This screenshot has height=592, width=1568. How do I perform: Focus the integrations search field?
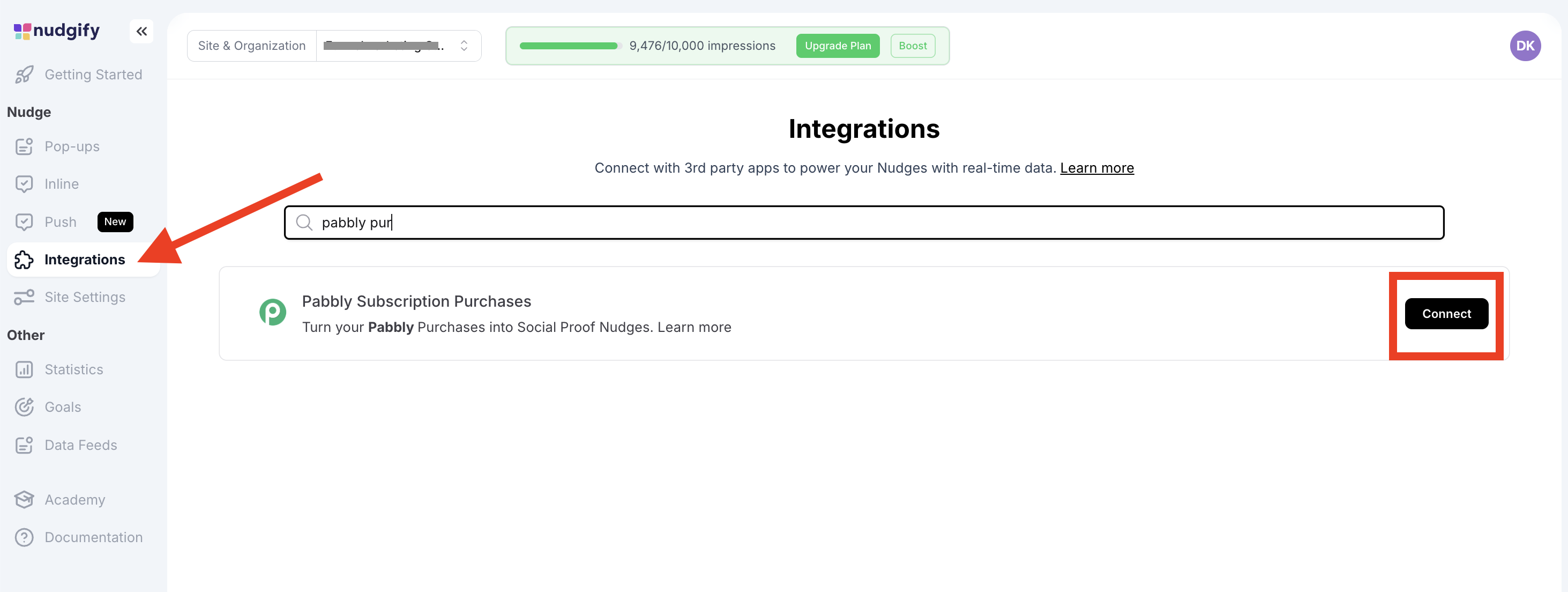click(x=863, y=223)
